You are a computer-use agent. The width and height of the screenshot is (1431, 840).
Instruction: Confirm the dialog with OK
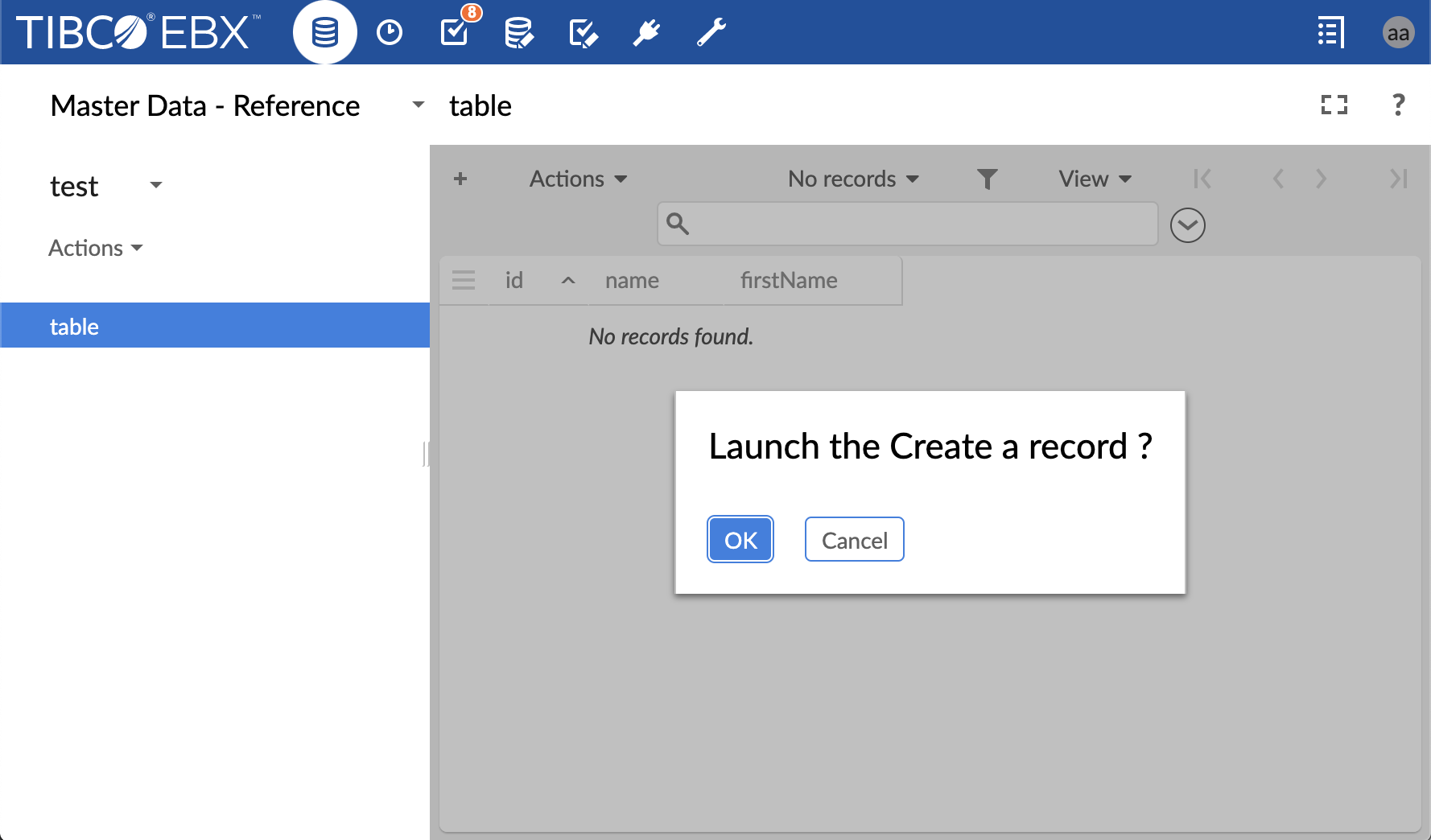point(740,540)
